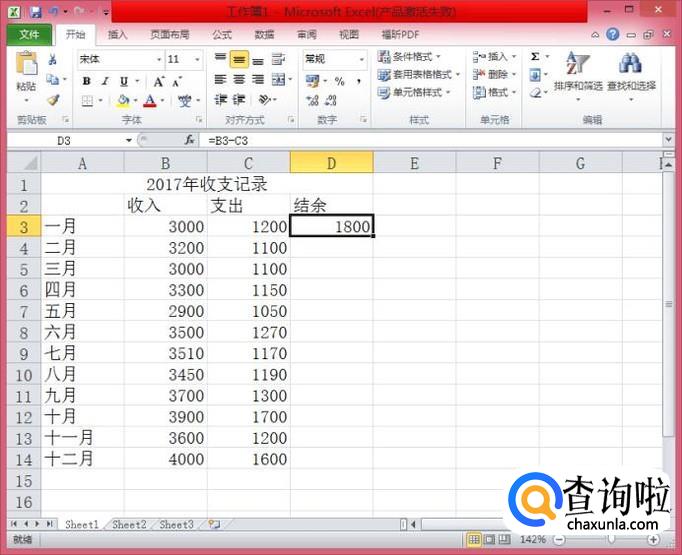
Task: Toggle Underline formatting
Action: tap(124, 81)
